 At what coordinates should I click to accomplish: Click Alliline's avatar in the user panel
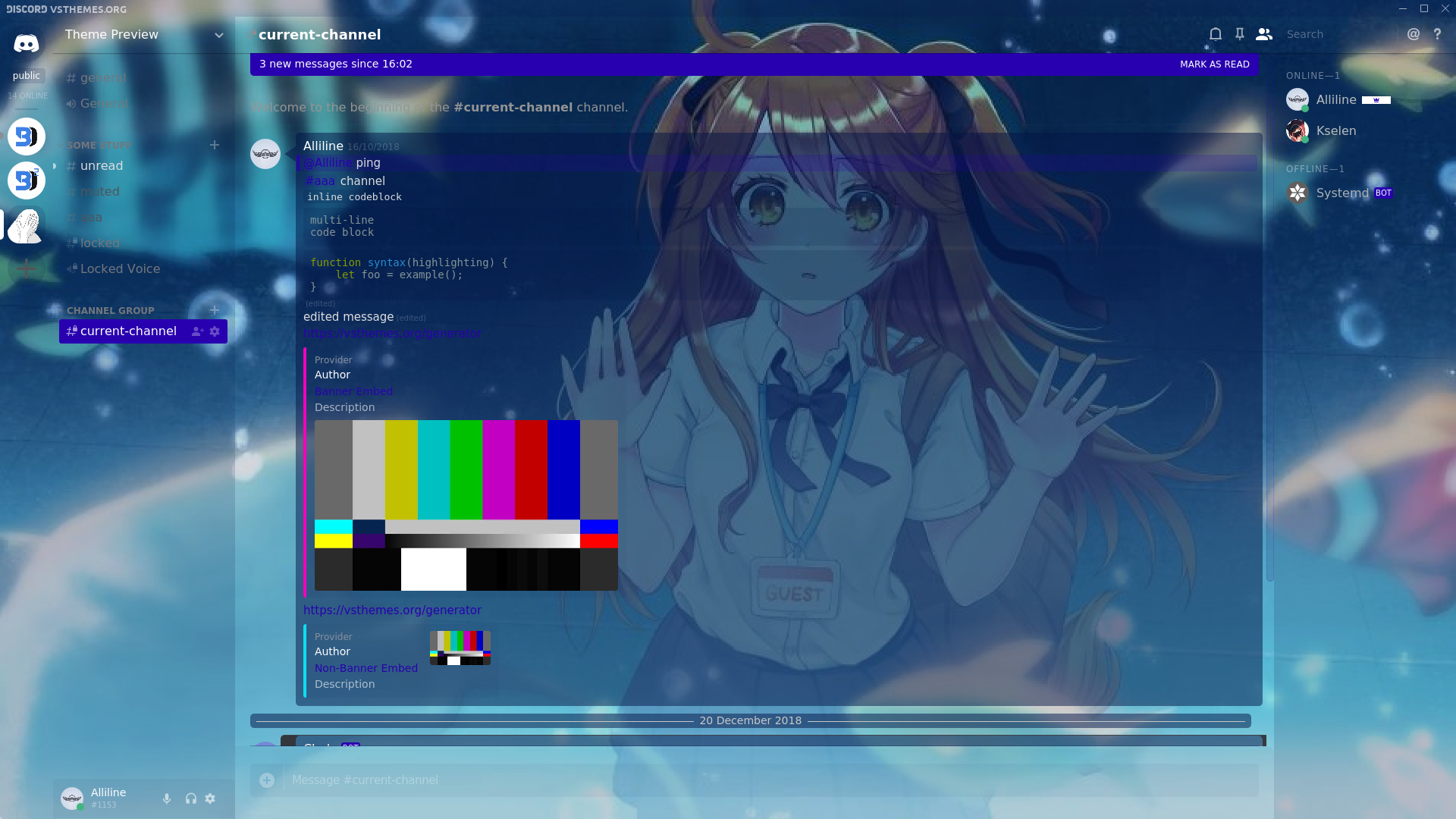coord(72,799)
